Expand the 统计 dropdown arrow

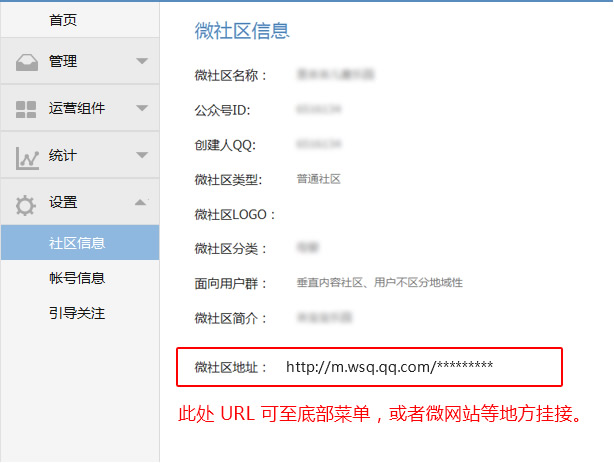coord(141,155)
